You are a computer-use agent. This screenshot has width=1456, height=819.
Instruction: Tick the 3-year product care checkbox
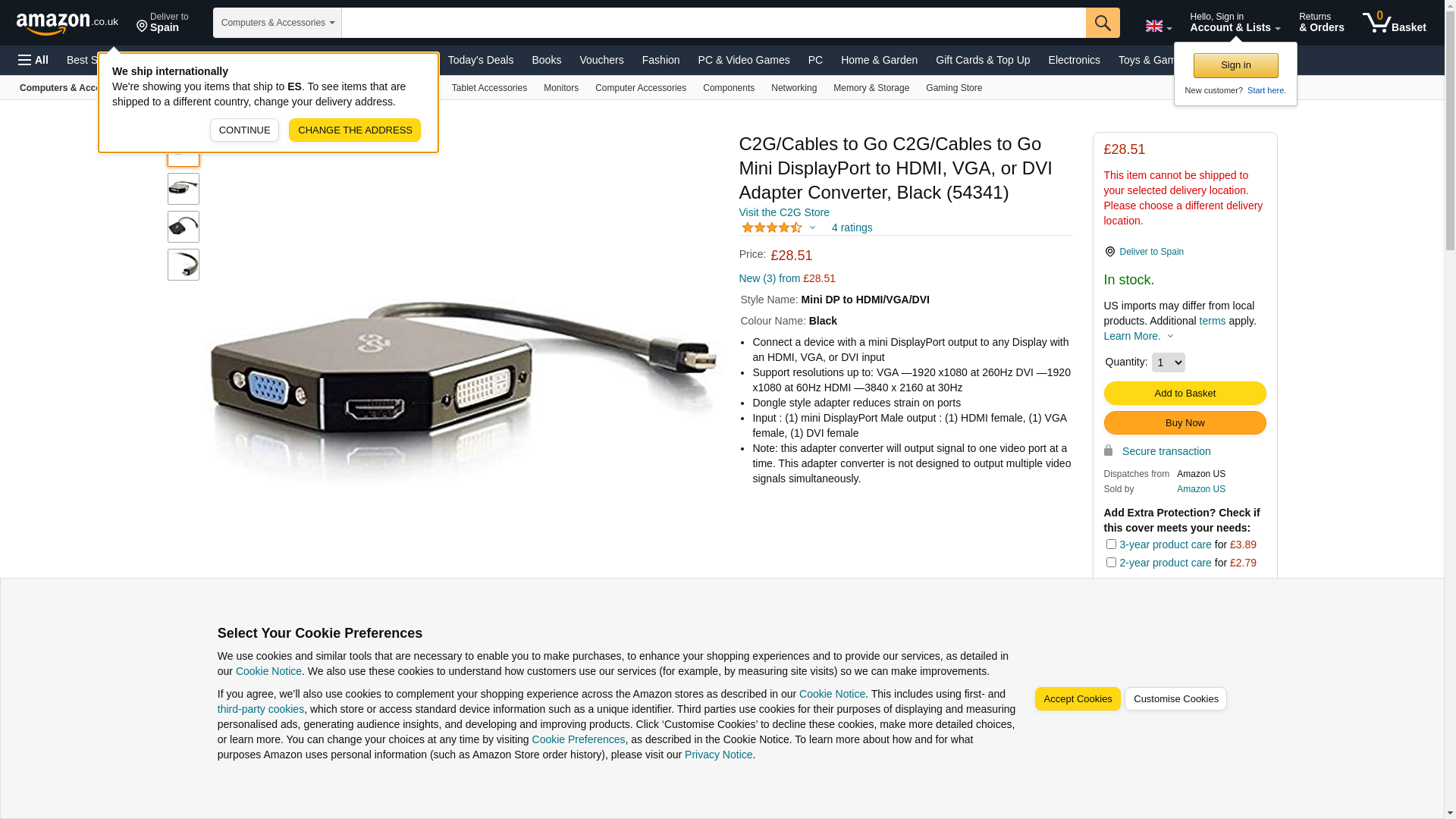coord(1111,544)
